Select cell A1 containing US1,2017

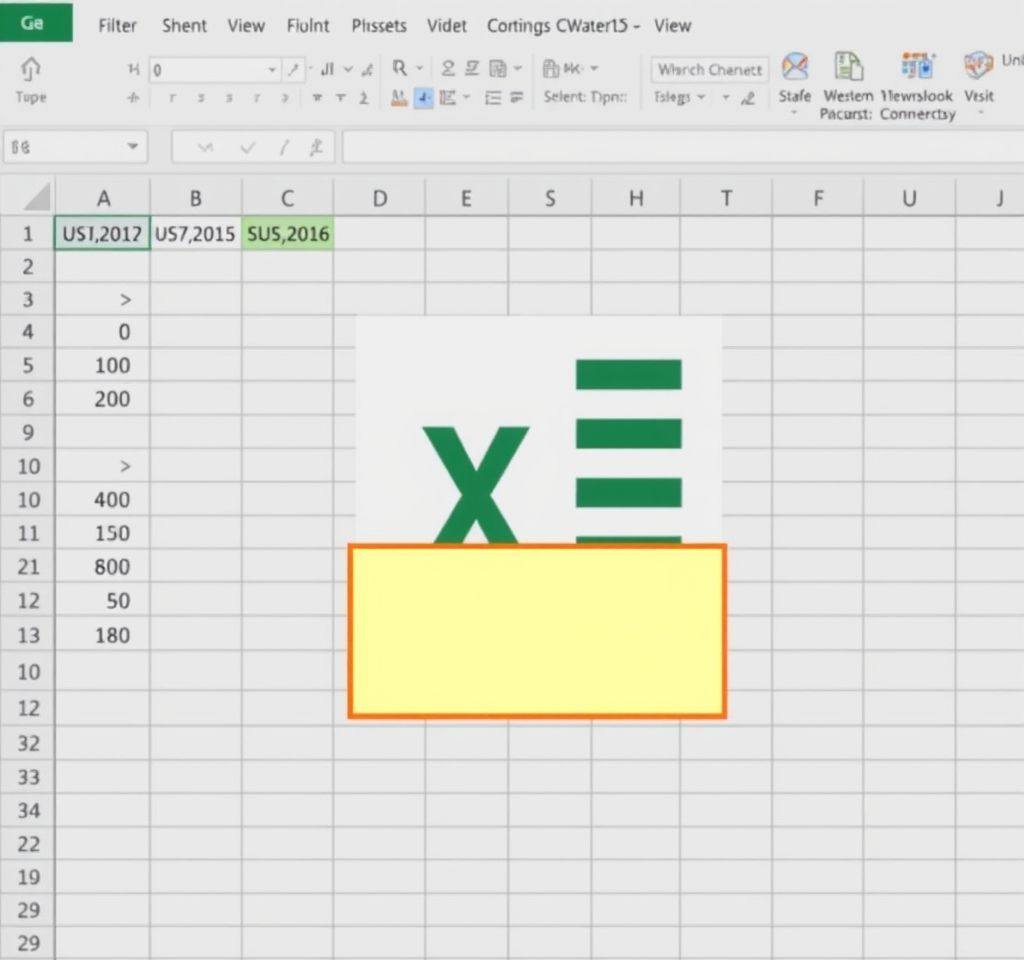(103, 233)
